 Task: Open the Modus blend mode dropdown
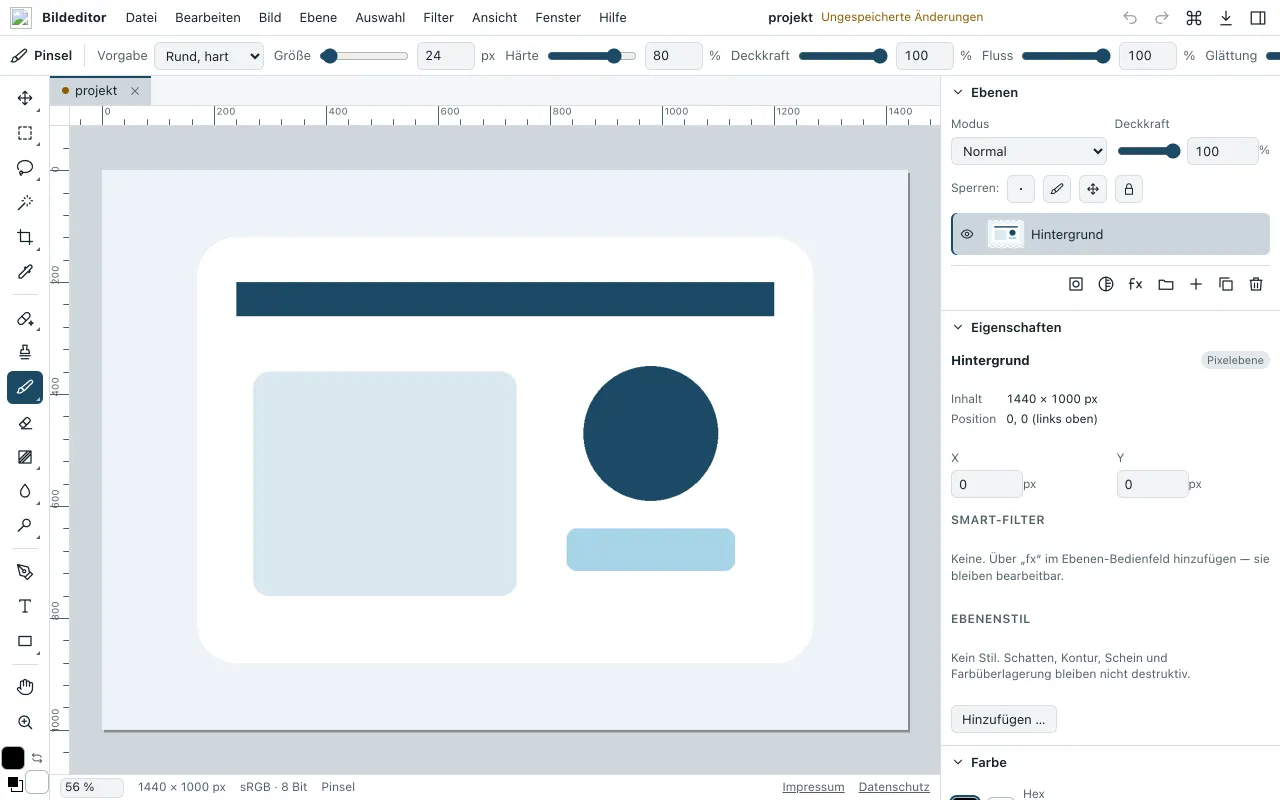pos(1028,151)
